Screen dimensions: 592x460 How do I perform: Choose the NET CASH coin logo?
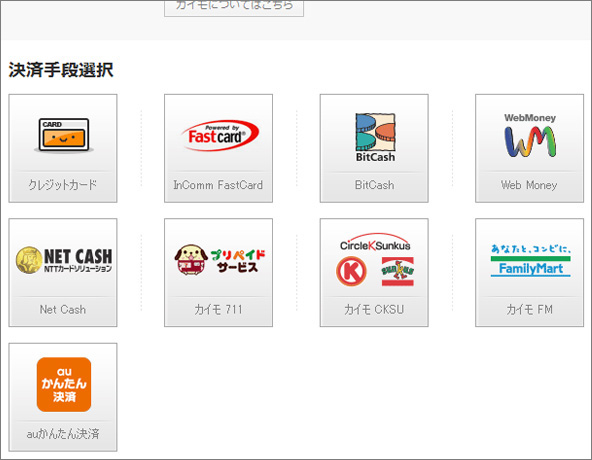64,260
